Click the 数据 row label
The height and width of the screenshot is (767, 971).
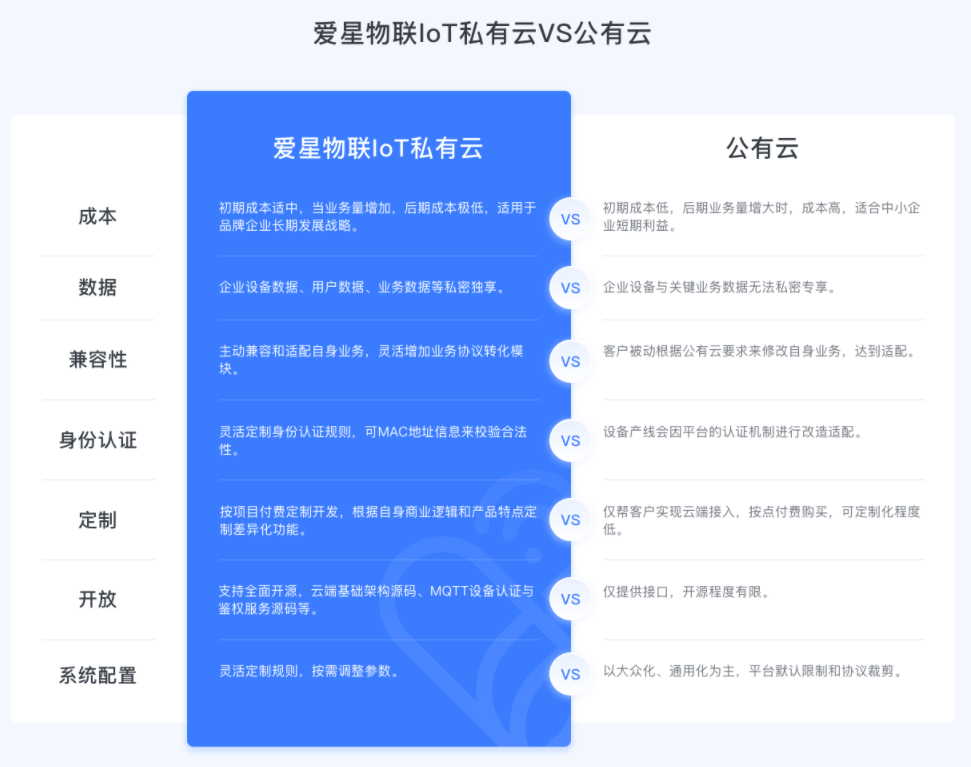(x=98, y=287)
